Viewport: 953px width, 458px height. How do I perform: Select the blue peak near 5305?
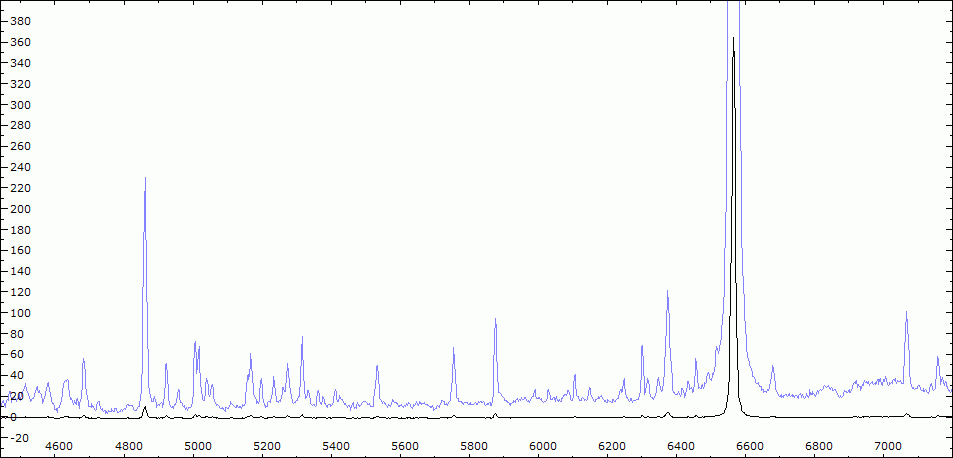(x=302, y=339)
